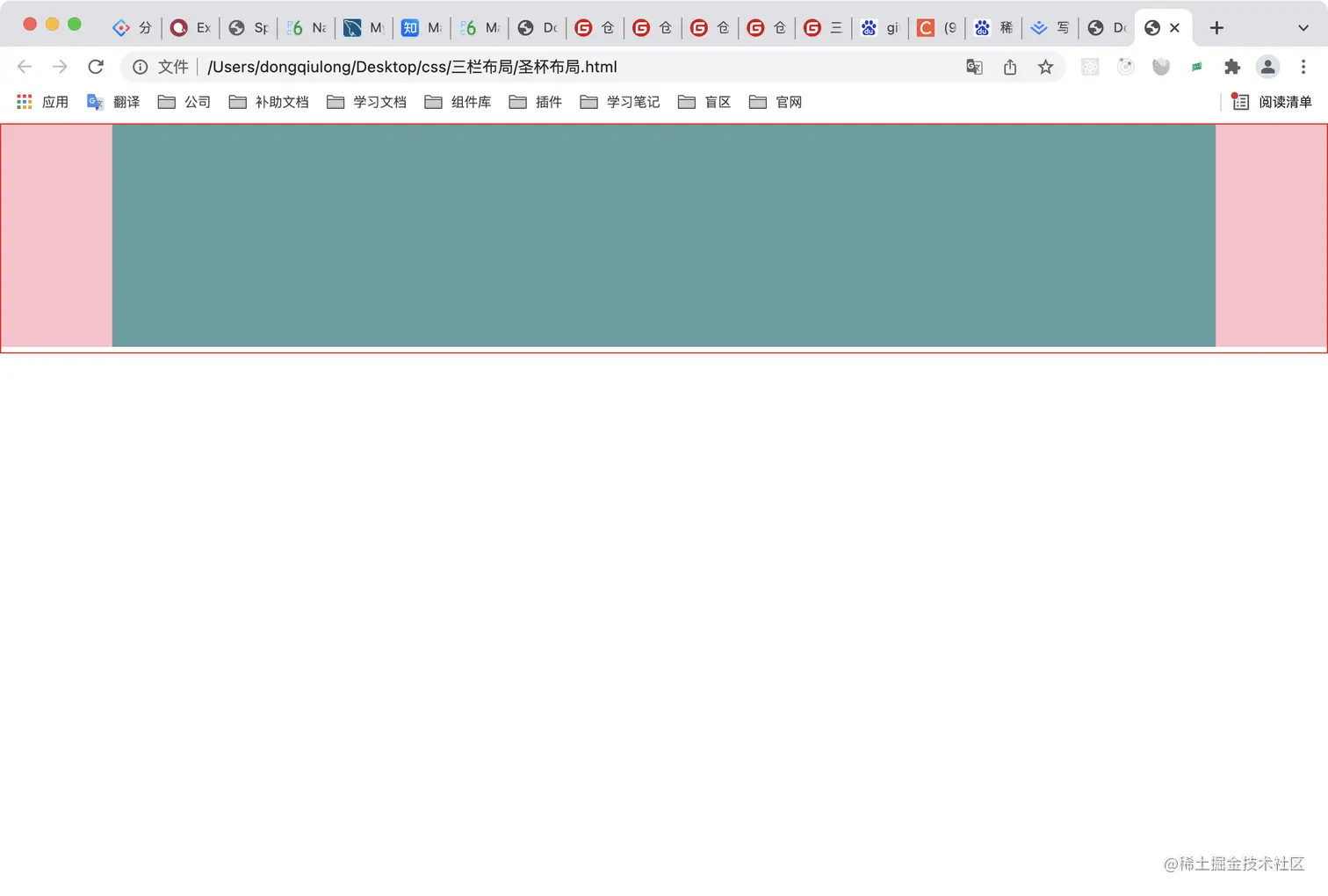Switch to the CSDN orange C tab
This screenshot has width=1328, height=896.
937,28
